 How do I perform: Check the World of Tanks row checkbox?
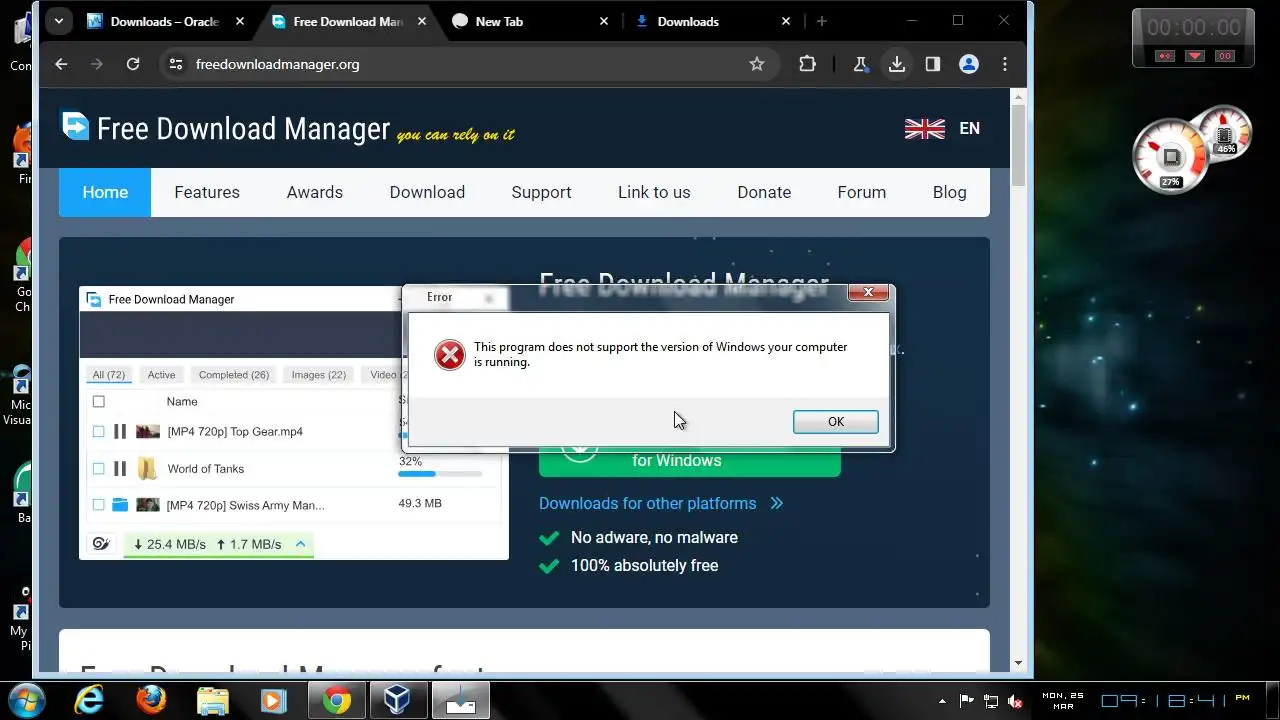(x=98, y=469)
